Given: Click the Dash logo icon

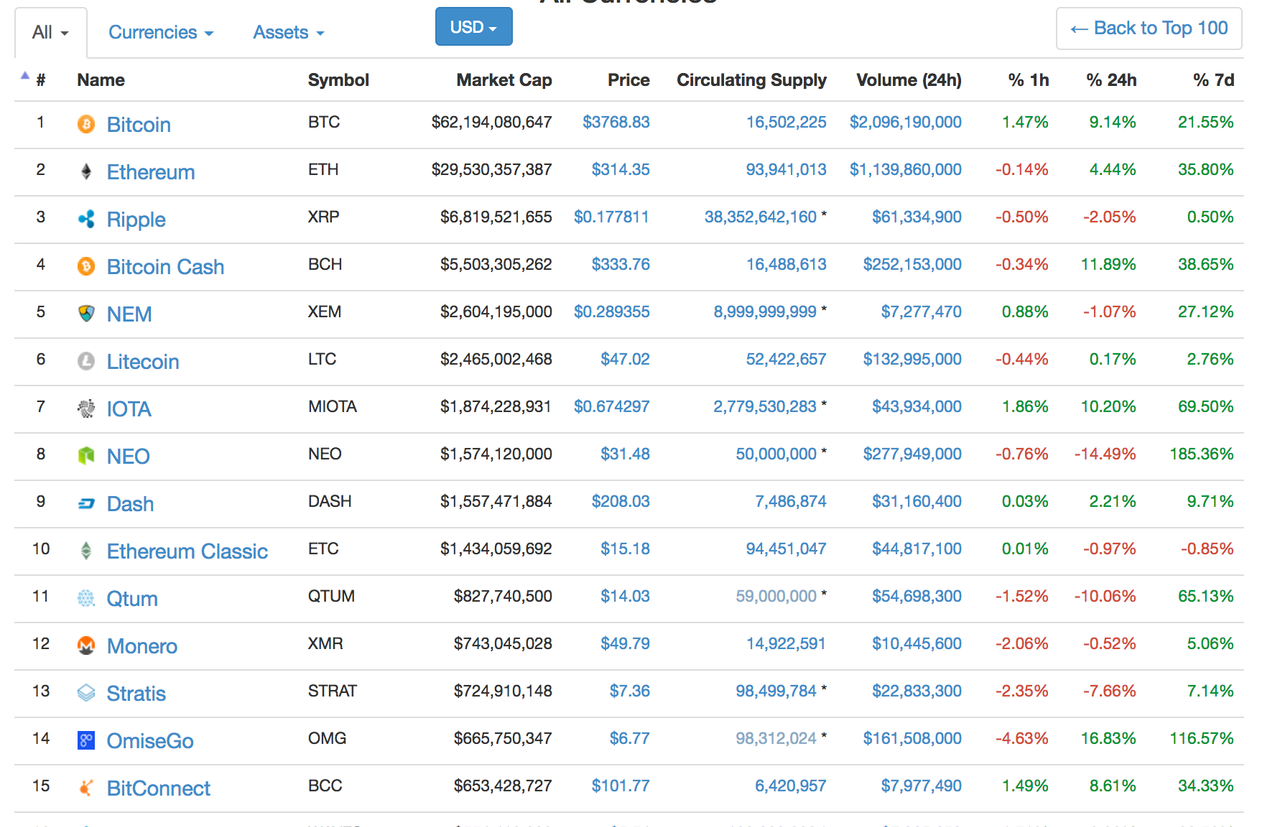Looking at the screenshot, I should click(86, 504).
